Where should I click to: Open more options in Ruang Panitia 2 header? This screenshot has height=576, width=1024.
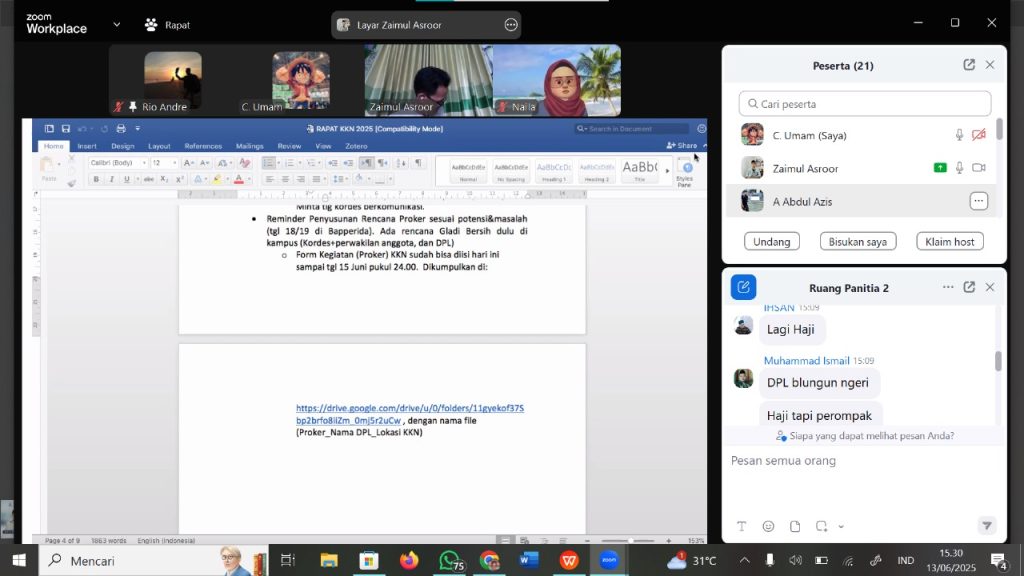pos(947,288)
